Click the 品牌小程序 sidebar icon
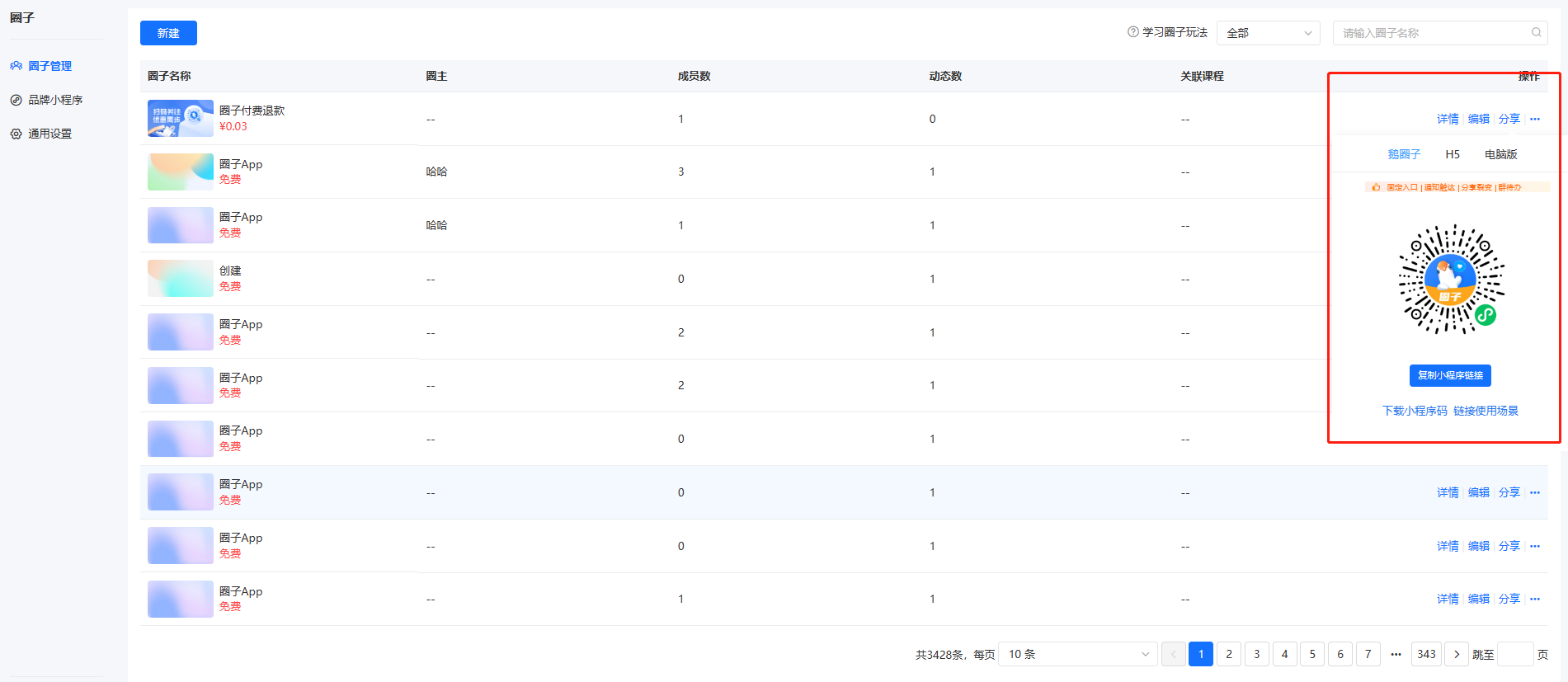Viewport: 1568px width, 682px height. point(16,100)
